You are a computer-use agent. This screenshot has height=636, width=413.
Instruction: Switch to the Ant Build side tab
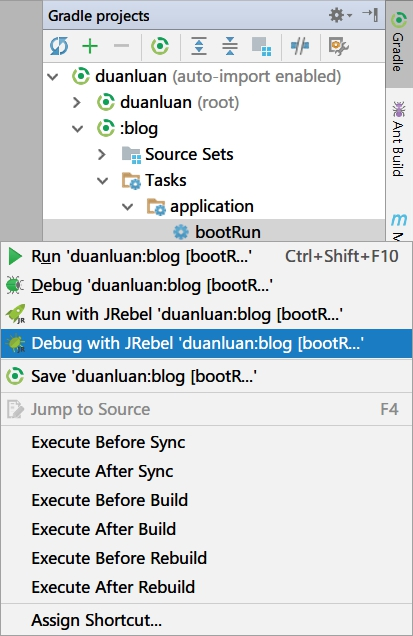click(398, 139)
